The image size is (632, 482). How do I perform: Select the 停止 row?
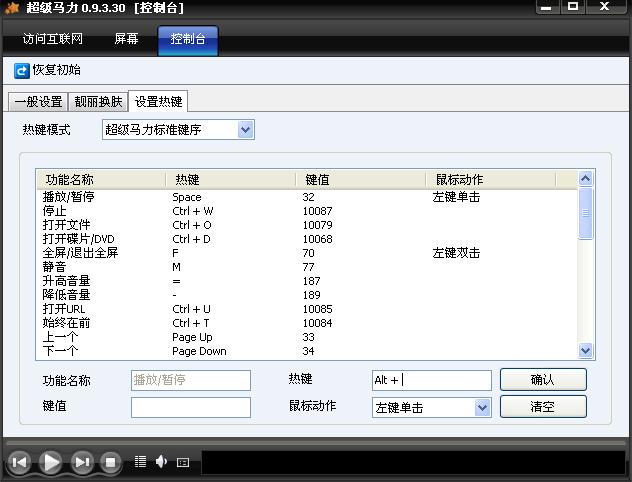click(x=306, y=211)
